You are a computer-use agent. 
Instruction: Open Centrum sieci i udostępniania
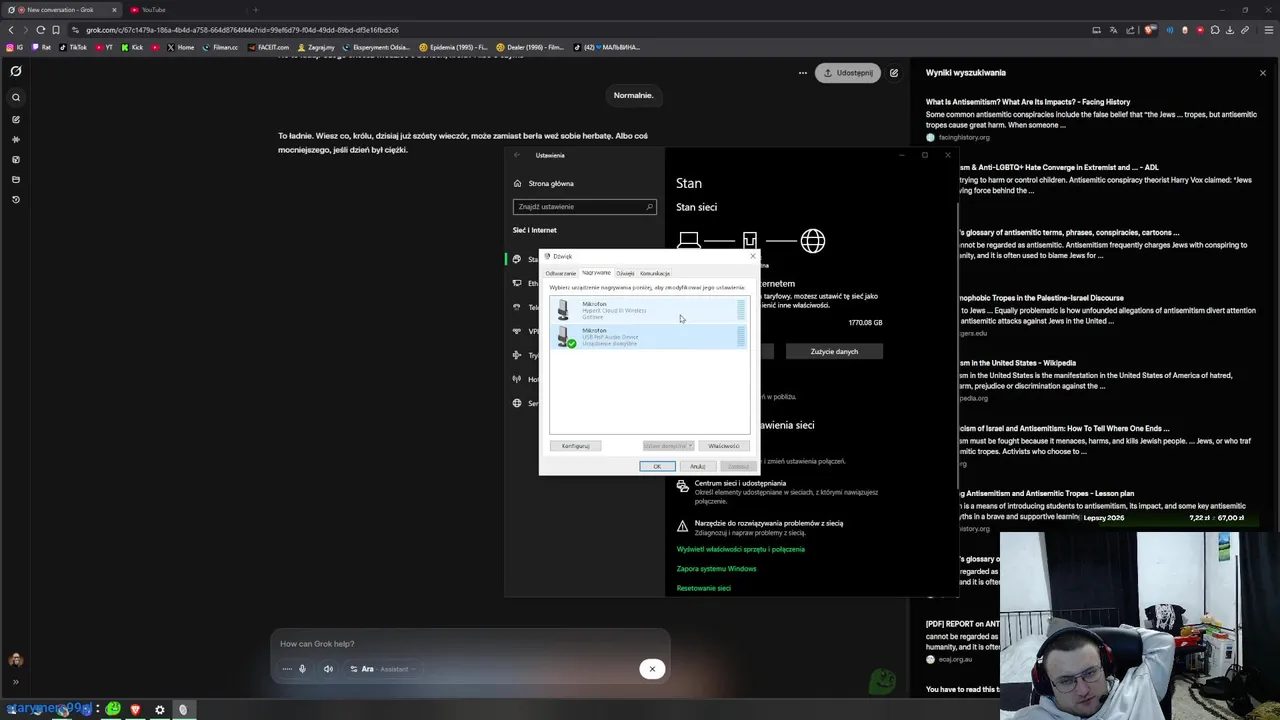click(x=780, y=492)
